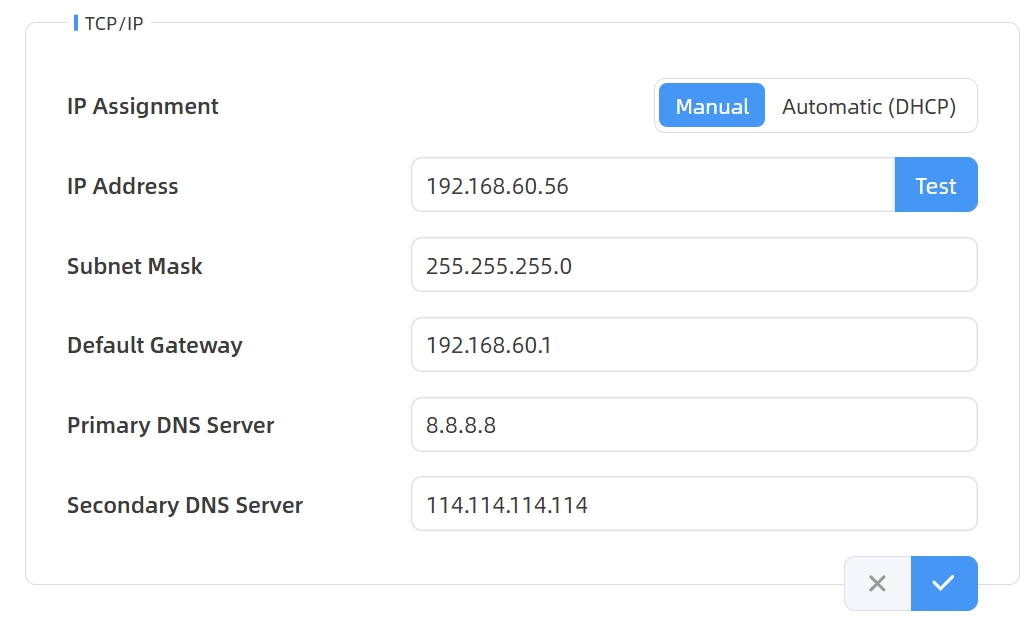
Task: Cancel changes with the X button
Action: [877, 583]
